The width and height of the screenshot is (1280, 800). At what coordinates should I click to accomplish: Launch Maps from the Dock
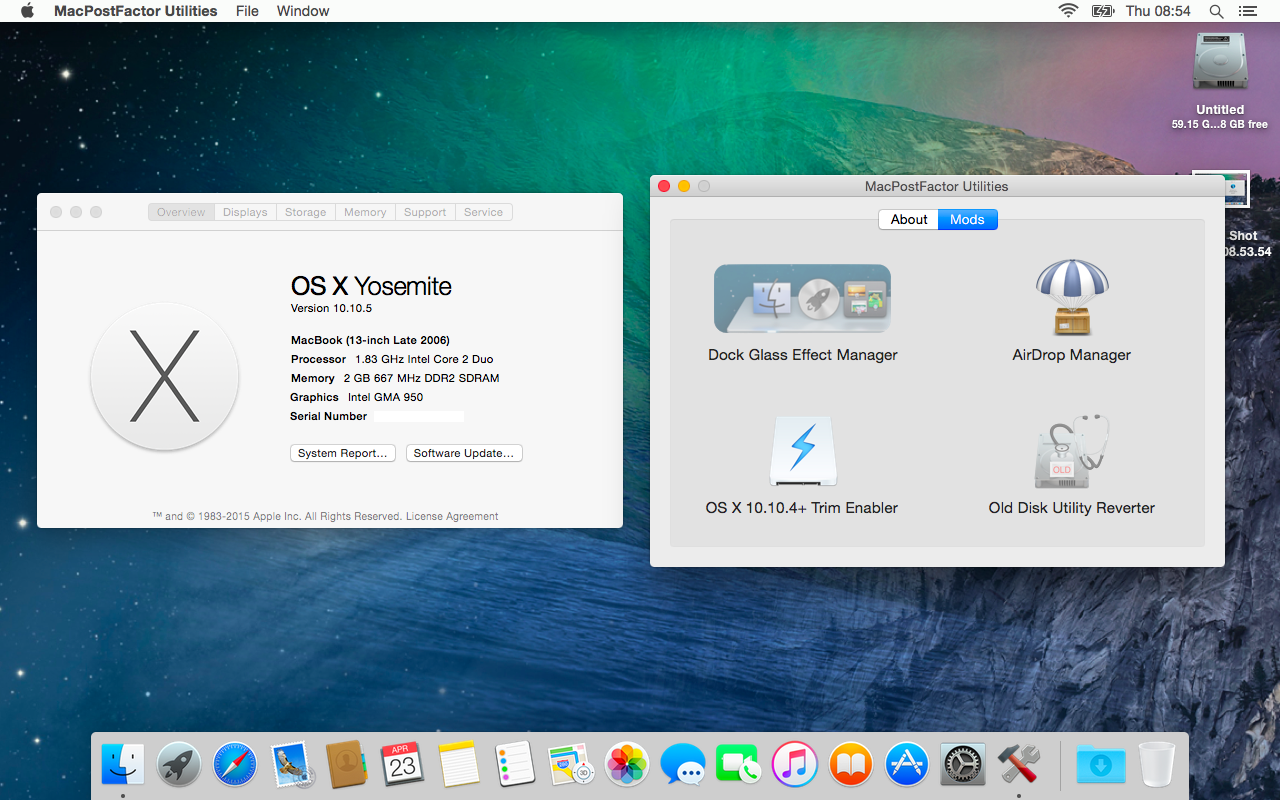click(x=571, y=765)
